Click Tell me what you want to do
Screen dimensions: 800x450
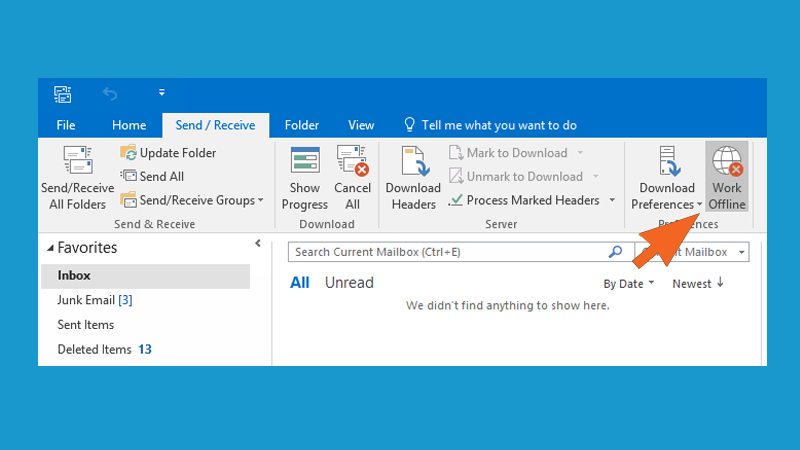[x=499, y=125]
